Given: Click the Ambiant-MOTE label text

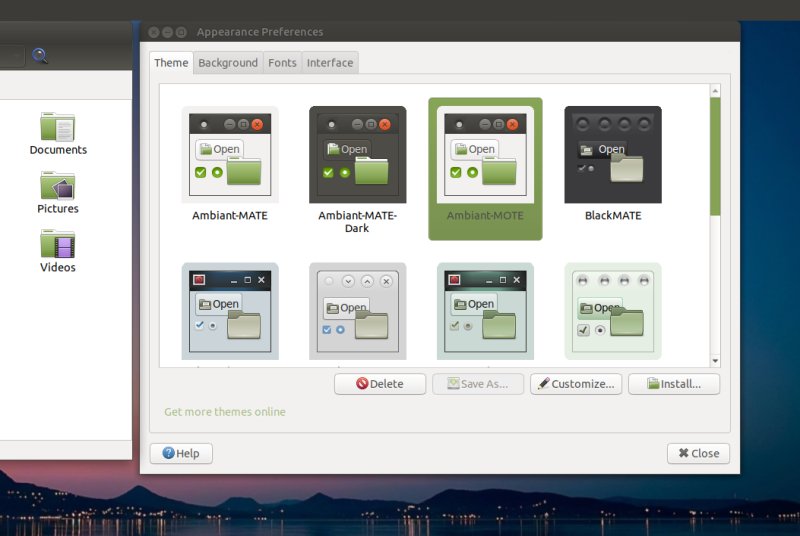Looking at the screenshot, I should (x=485, y=215).
